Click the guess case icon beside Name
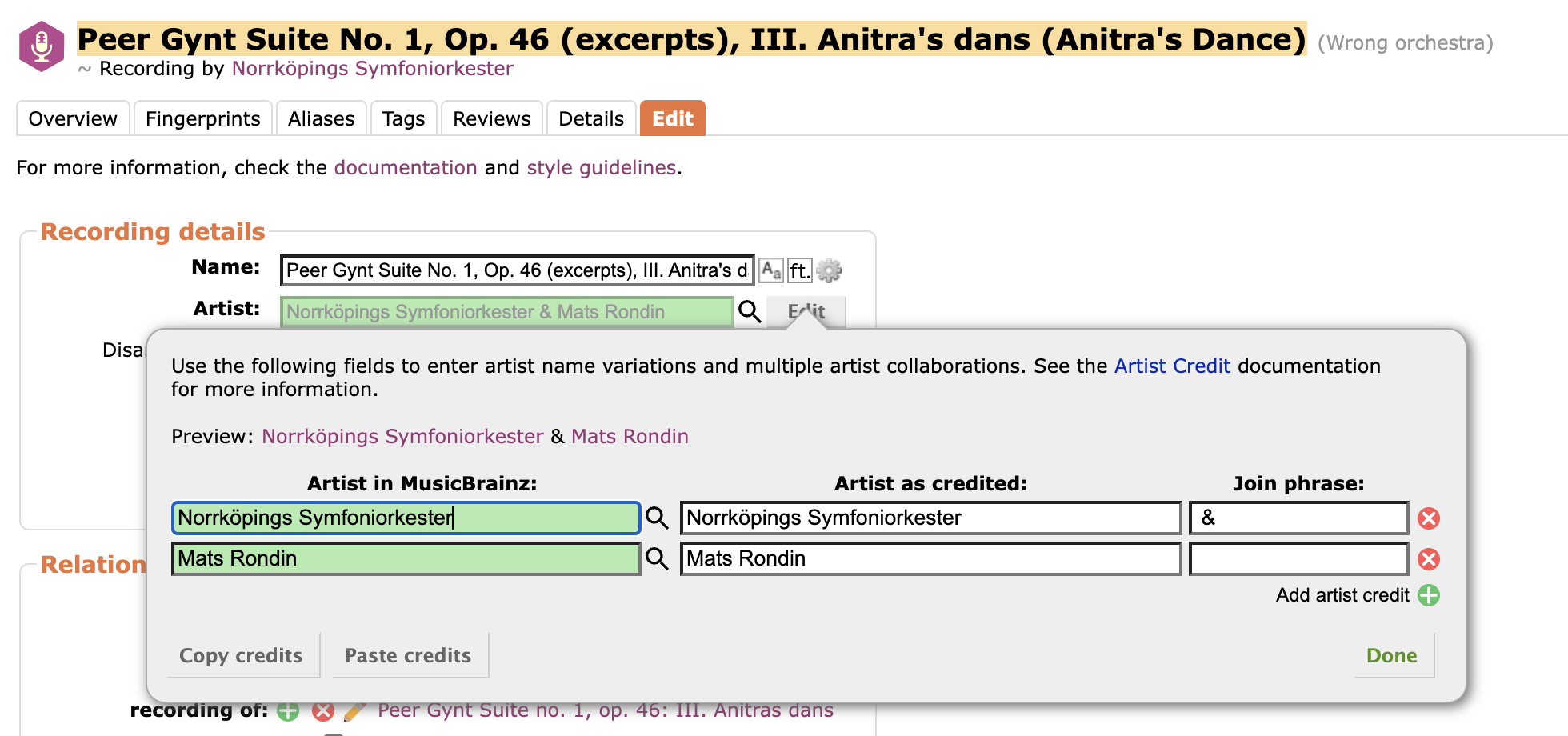Screen dimensions: 1568x736 coord(771,270)
